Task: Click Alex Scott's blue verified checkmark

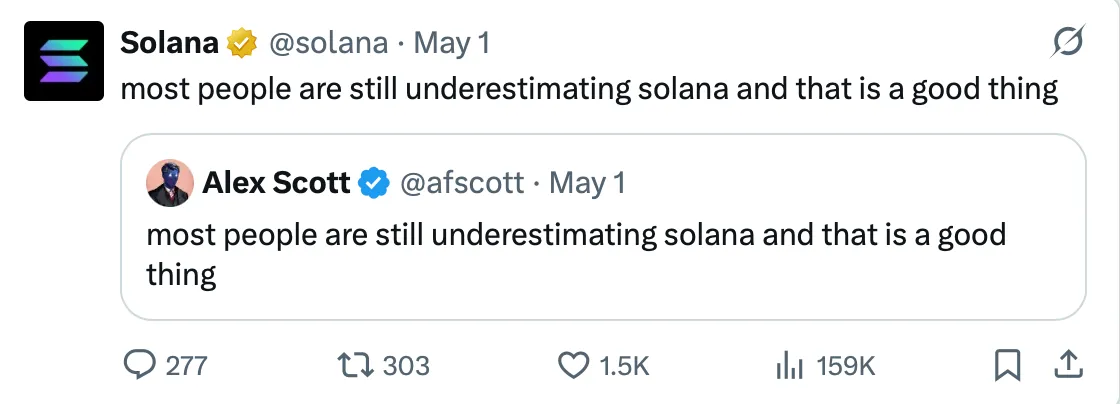Action: (x=374, y=183)
